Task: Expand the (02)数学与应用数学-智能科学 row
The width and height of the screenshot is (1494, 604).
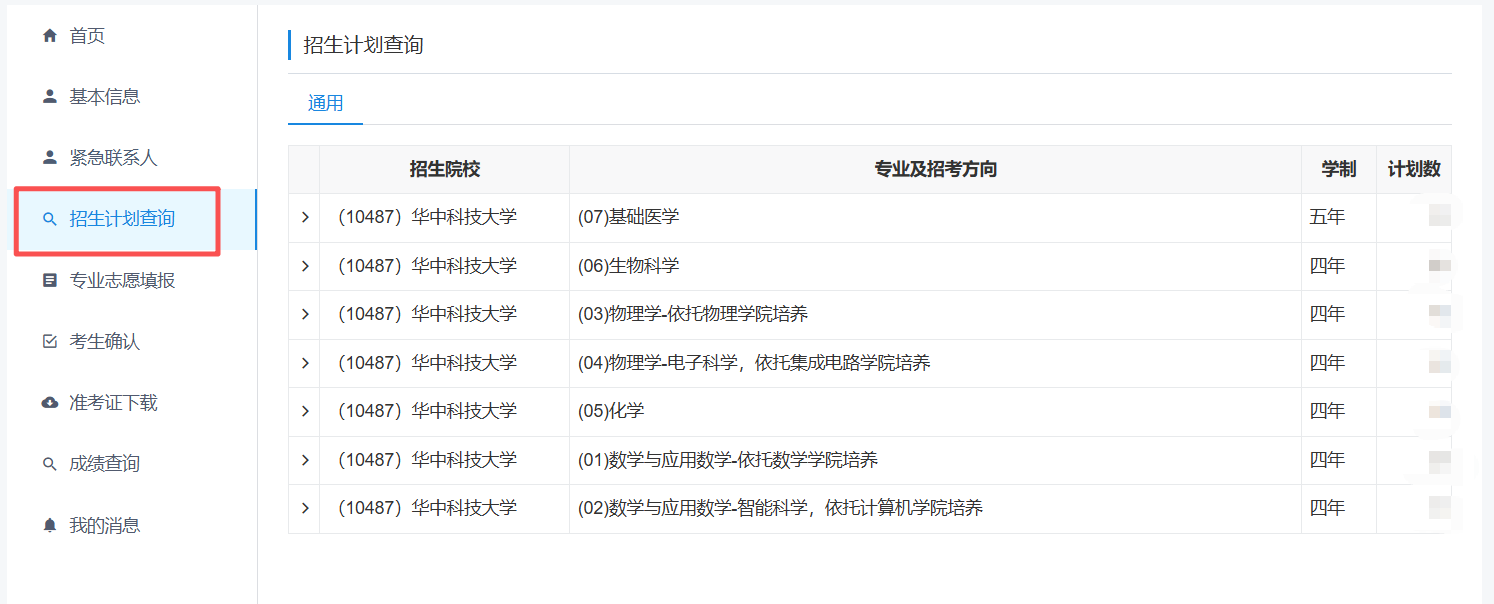Action: (305, 508)
